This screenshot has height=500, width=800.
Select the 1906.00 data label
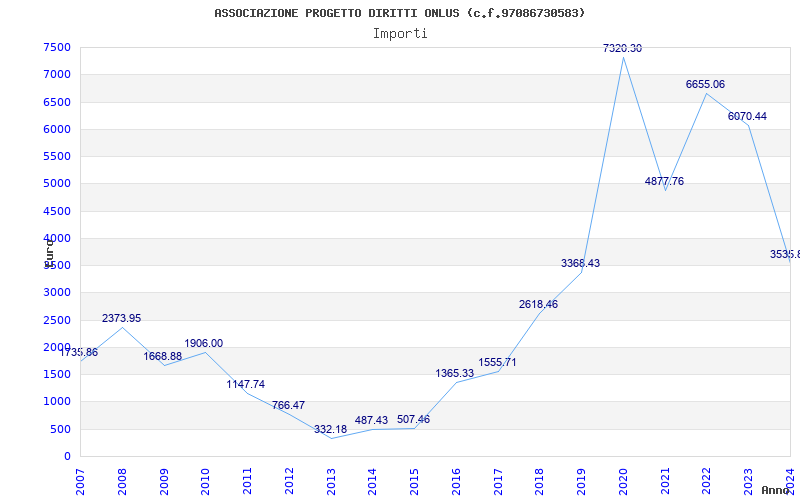coord(204,343)
